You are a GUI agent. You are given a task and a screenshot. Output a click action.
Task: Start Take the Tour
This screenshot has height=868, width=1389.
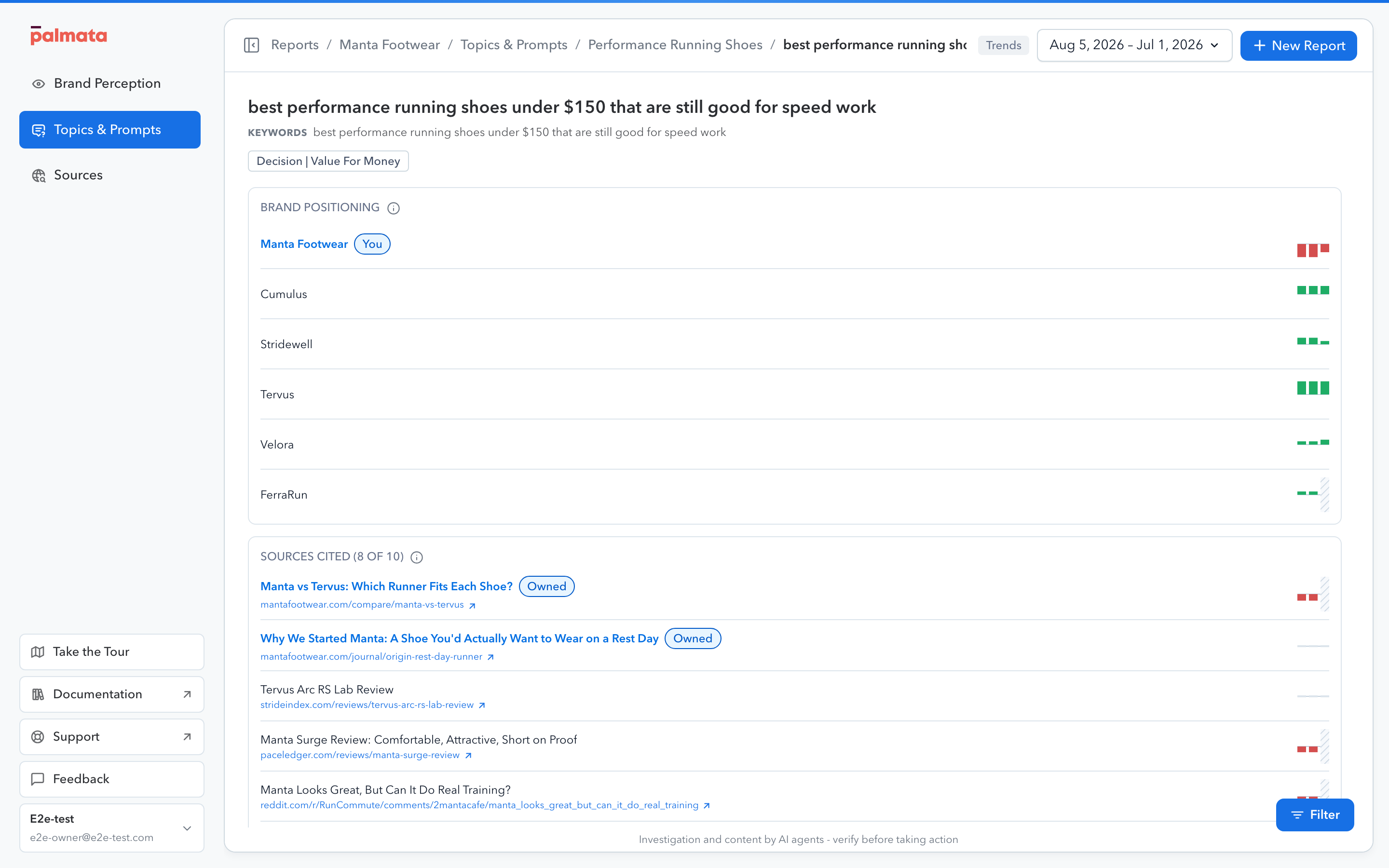coord(112,651)
